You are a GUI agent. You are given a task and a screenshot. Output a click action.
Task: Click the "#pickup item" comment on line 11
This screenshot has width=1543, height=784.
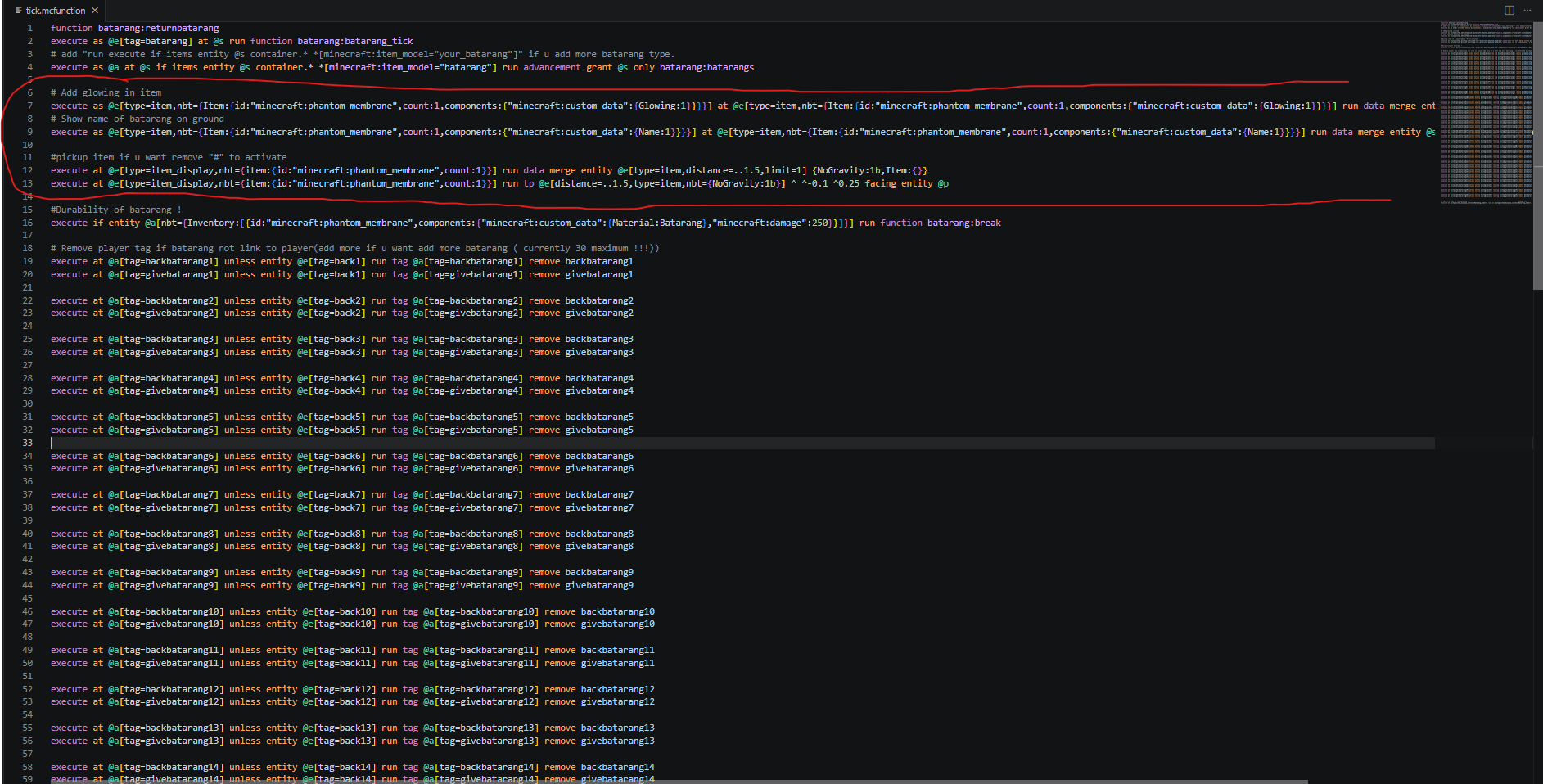tap(169, 157)
